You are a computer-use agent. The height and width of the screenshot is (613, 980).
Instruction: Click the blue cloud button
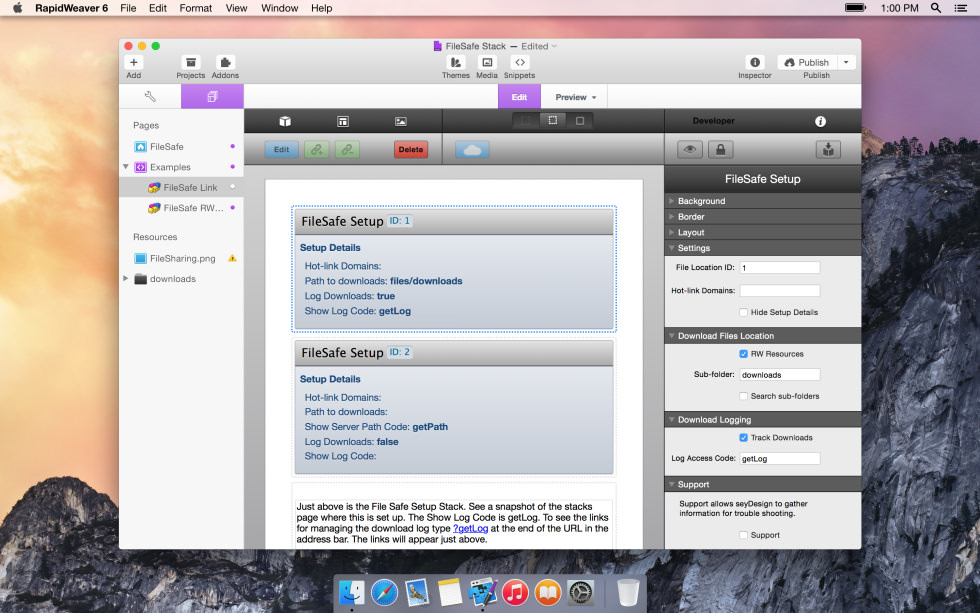pos(472,149)
